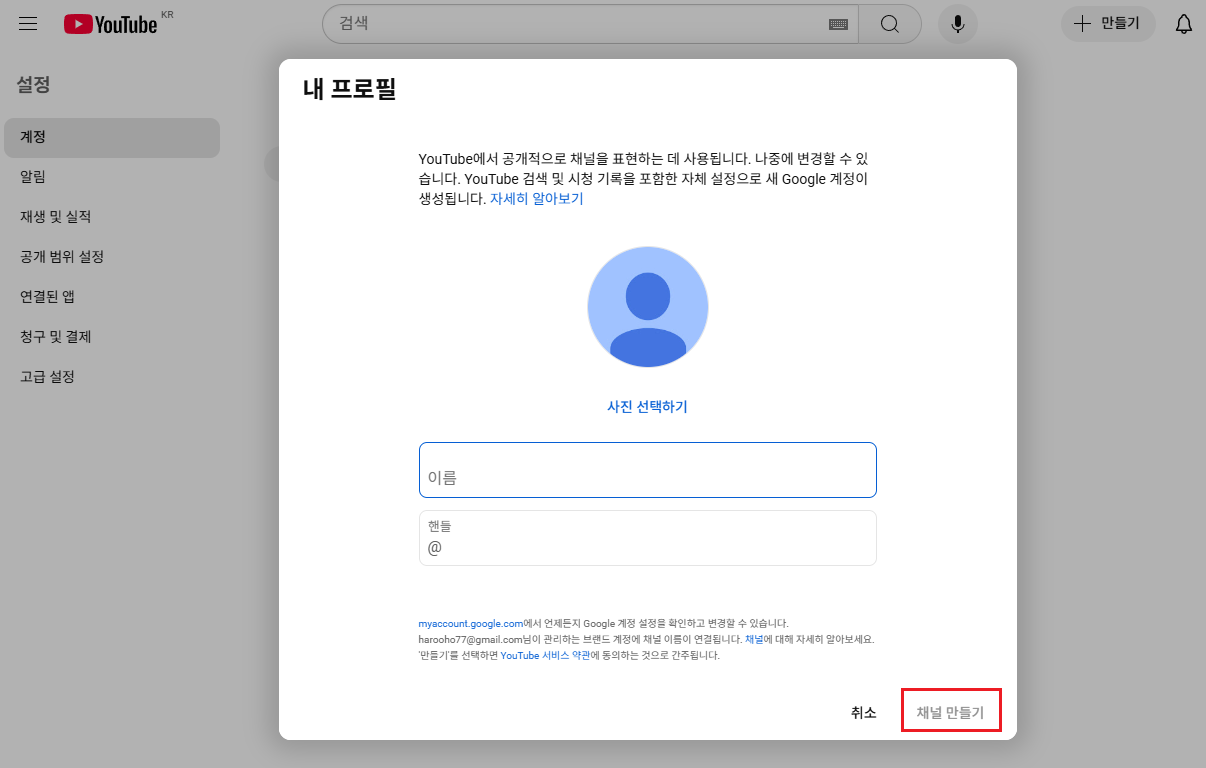Click the default profile avatar image
Image resolution: width=1206 pixels, height=768 pixels.
[647, 306]
